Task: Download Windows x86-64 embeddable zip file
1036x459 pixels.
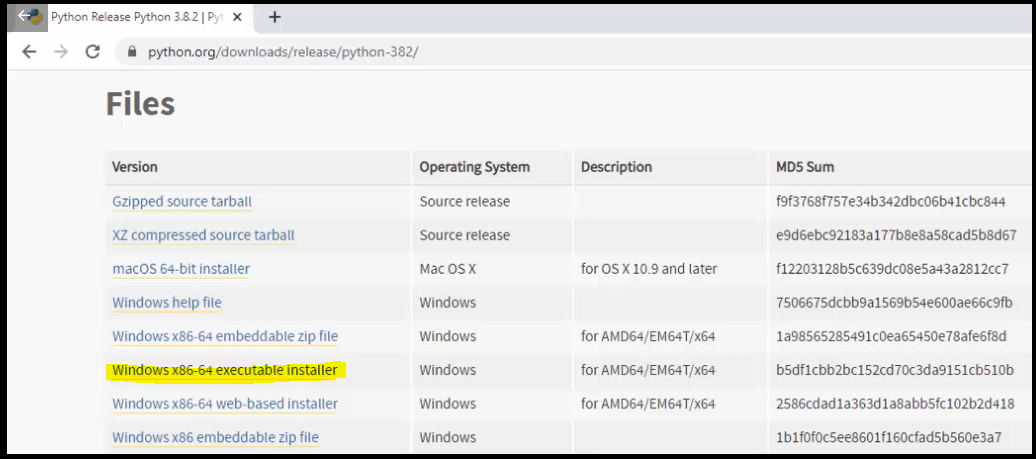Action: pos(225,336)
